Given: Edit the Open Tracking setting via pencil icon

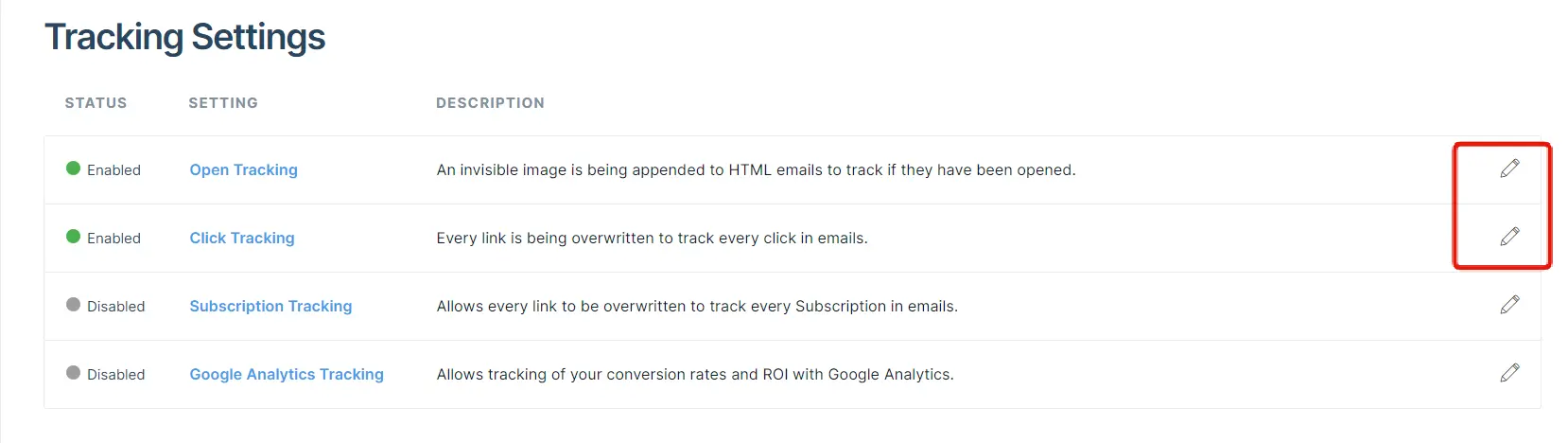Looking at the screenshot, I should tap(1509, 168).
